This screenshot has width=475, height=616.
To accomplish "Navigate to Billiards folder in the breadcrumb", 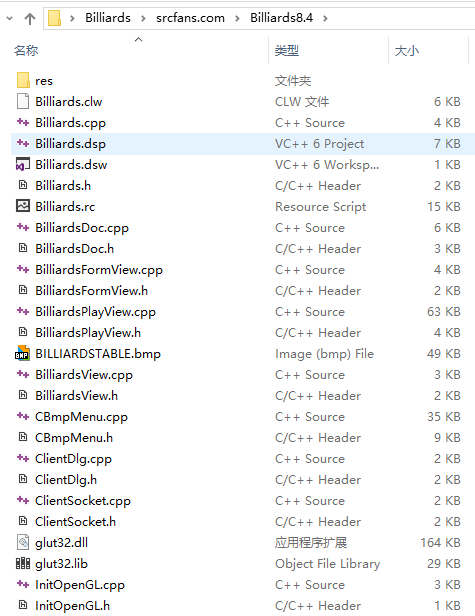I will pyautogui.click(x=108, y=18).
